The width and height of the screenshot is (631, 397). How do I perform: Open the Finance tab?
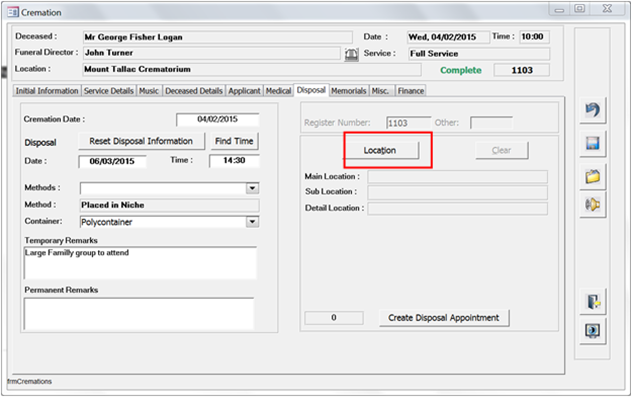pyautogui.click(x=410, y=91)
